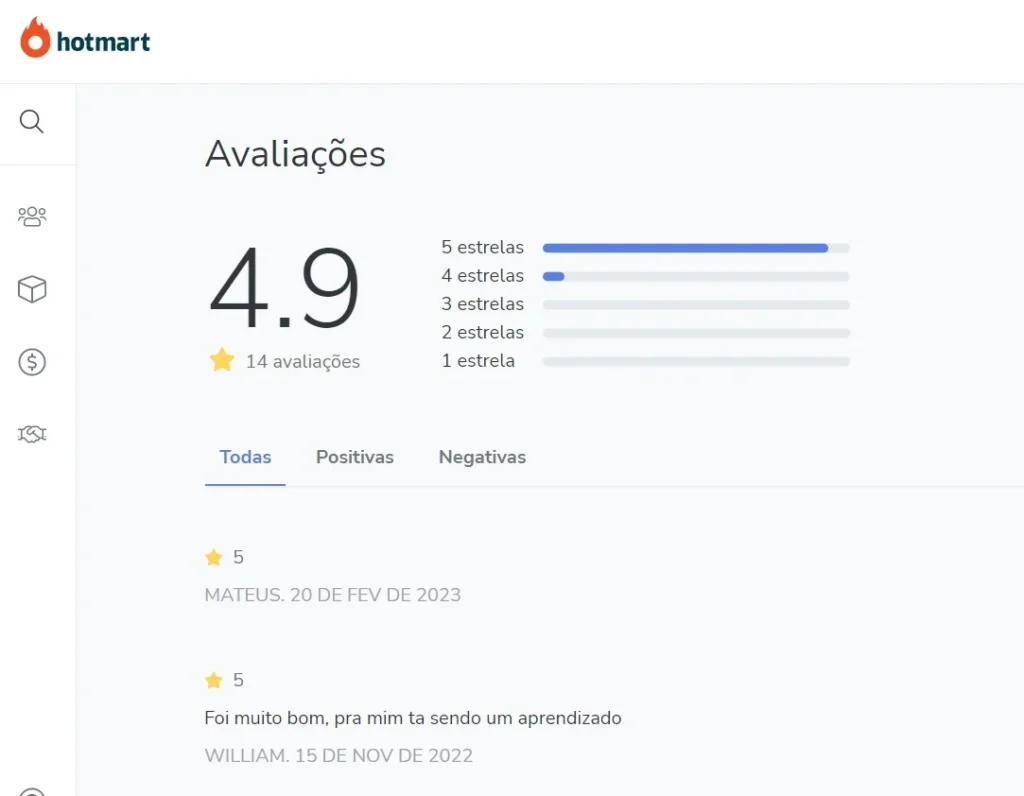Click MATEUS. 20 DE FEV DE 2023
Screen dimensions: 1024x796
click(x=332, y=595)
